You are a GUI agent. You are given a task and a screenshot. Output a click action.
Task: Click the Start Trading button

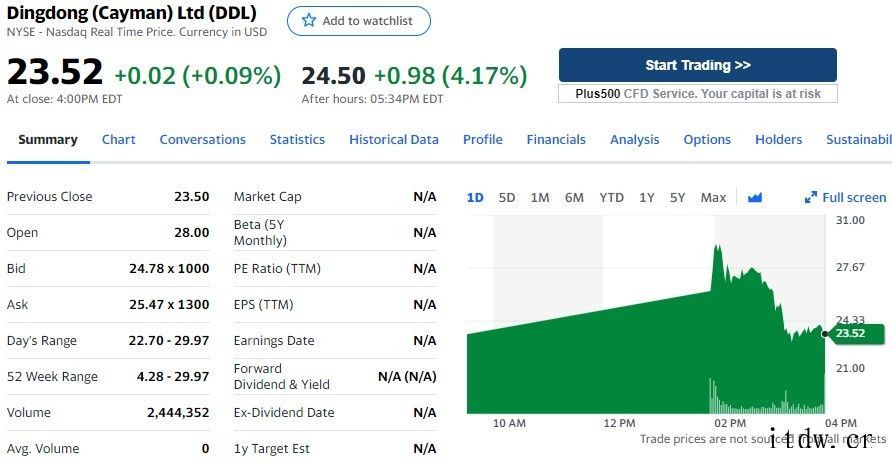[697, 65]
